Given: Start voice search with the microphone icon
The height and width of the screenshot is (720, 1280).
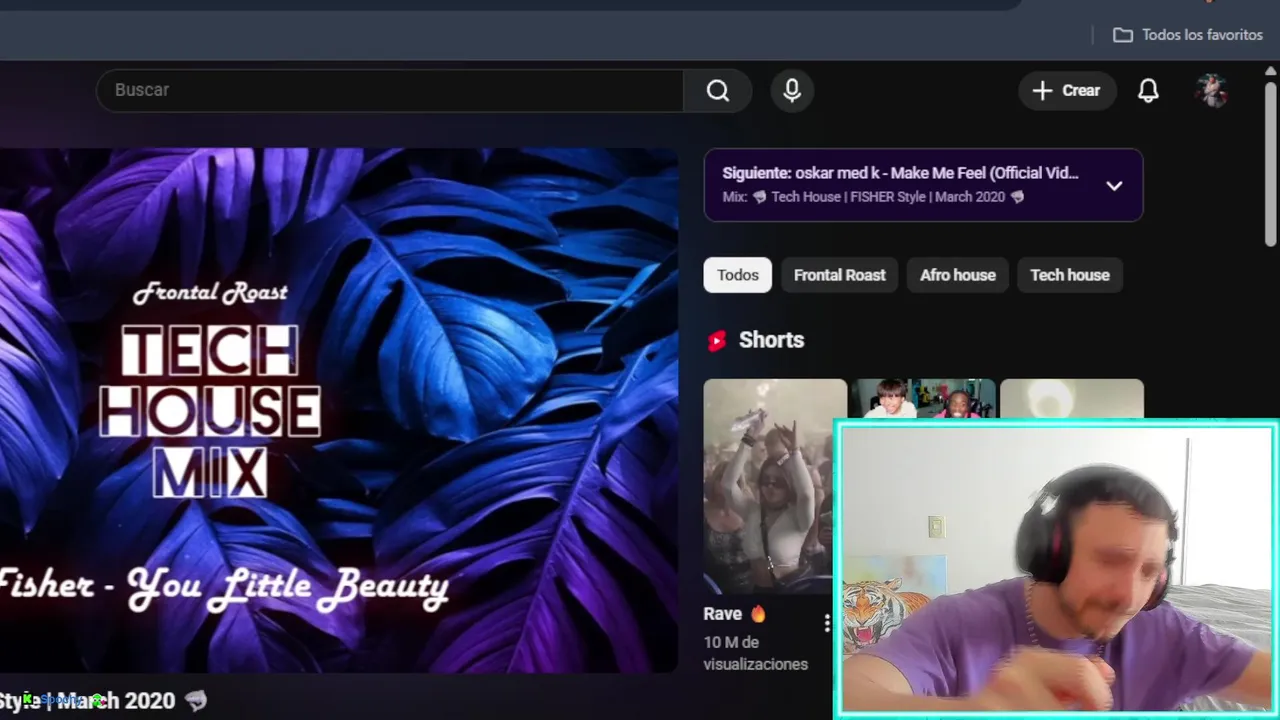Looking at the screenshot, I should click(x=792, y=90).
